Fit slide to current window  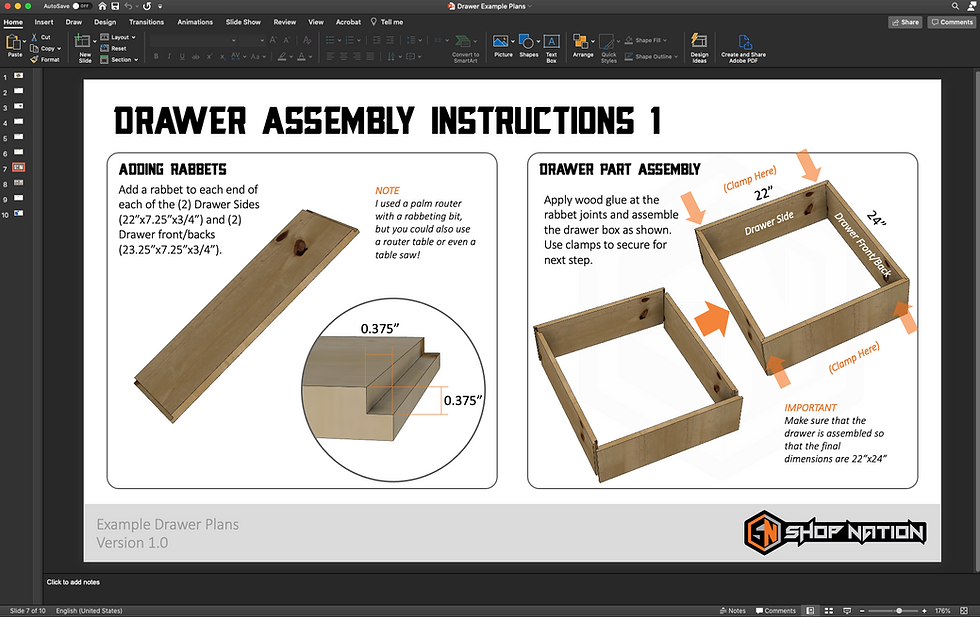click(x=964, y=611)
